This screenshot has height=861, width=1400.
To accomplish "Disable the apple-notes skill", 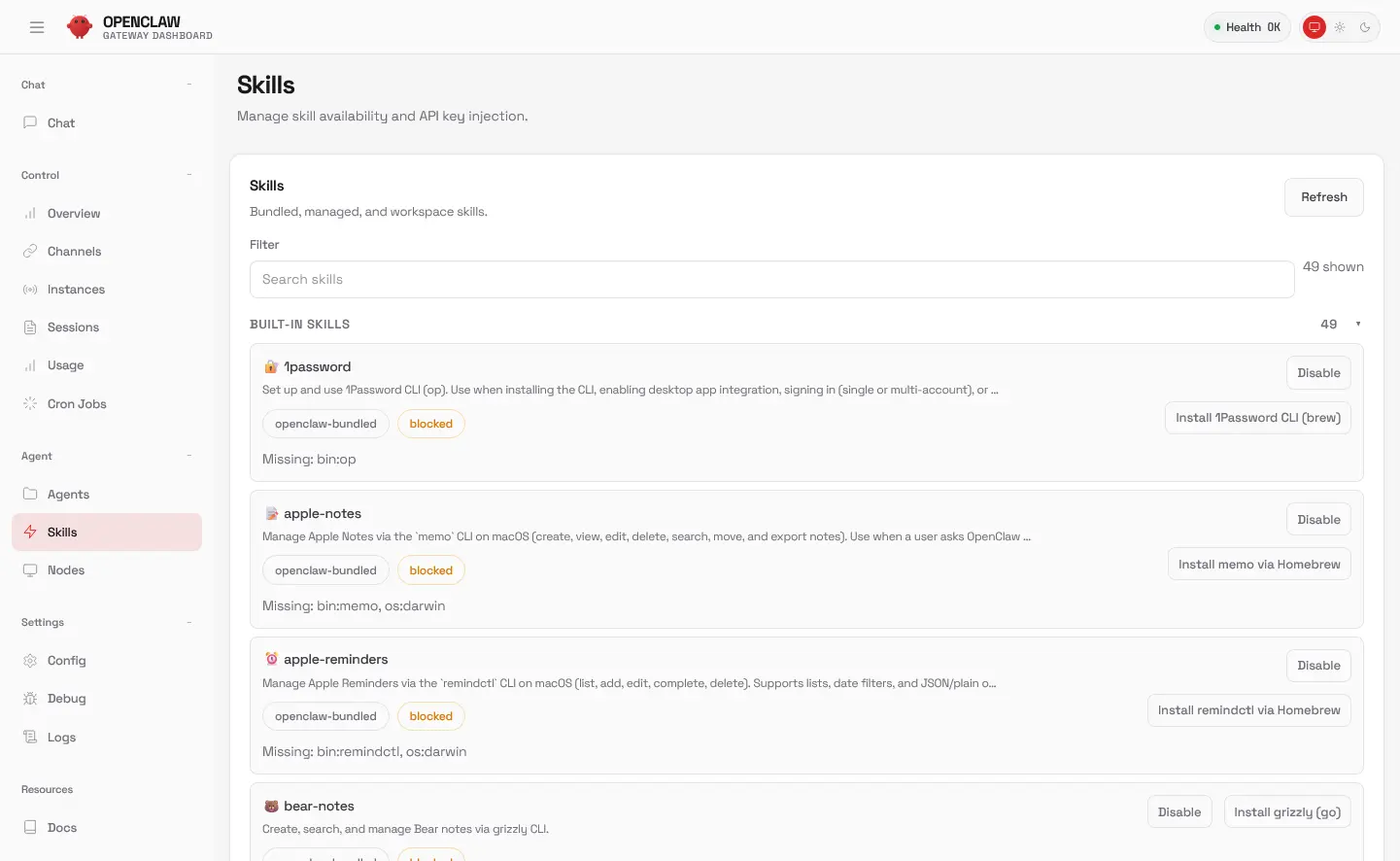I will (1318, 520).
